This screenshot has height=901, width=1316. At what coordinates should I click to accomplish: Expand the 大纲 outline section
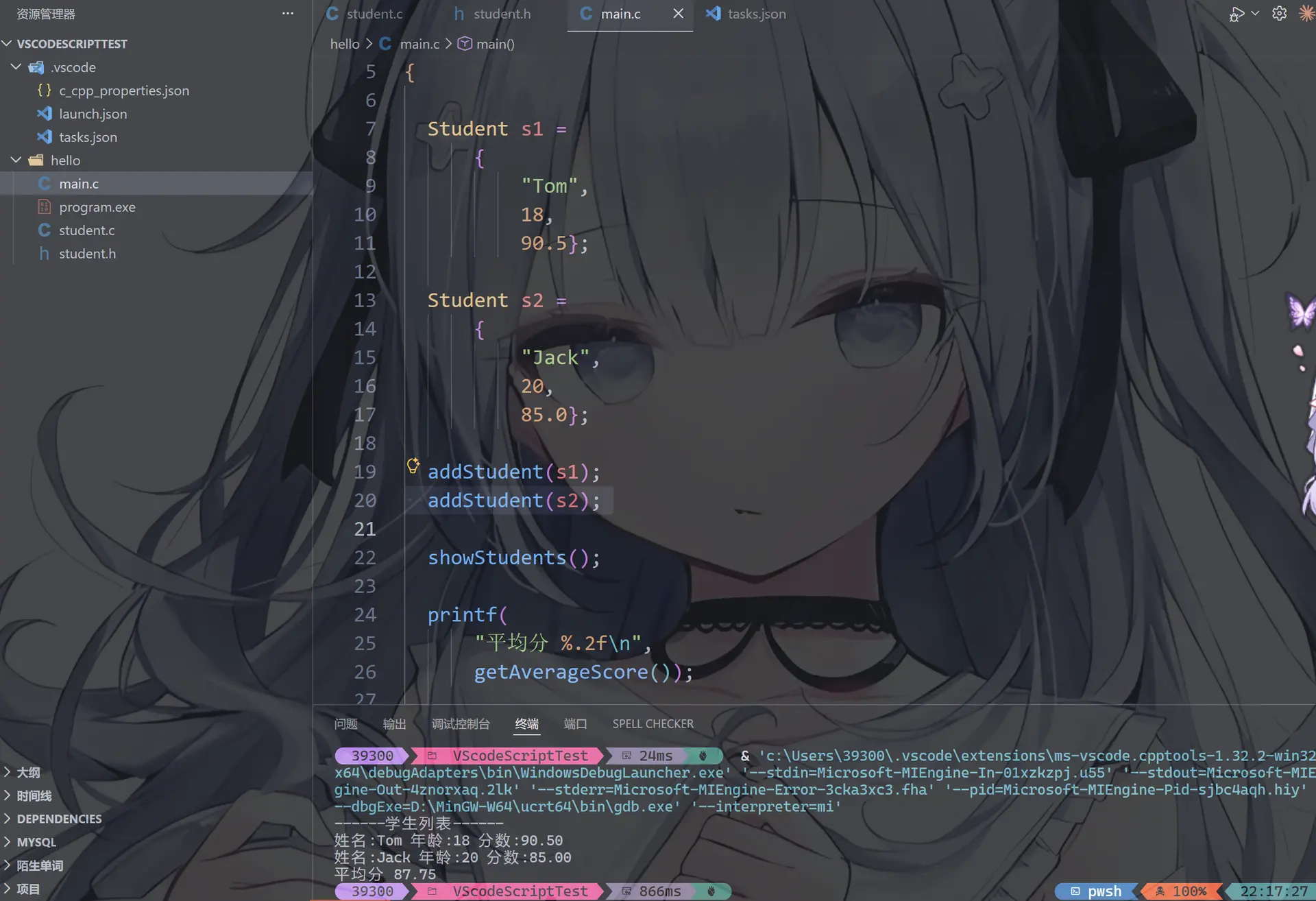27,772
